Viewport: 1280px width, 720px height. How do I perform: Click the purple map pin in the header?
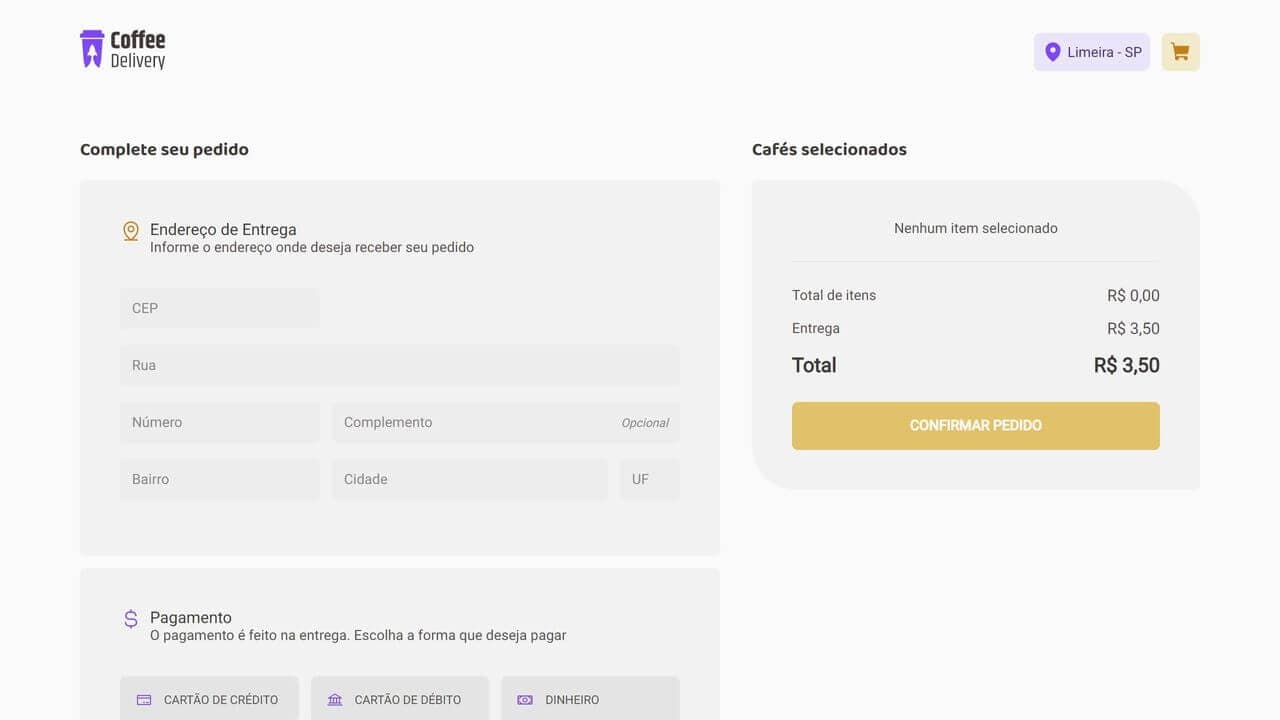[x=1052, y=51]
